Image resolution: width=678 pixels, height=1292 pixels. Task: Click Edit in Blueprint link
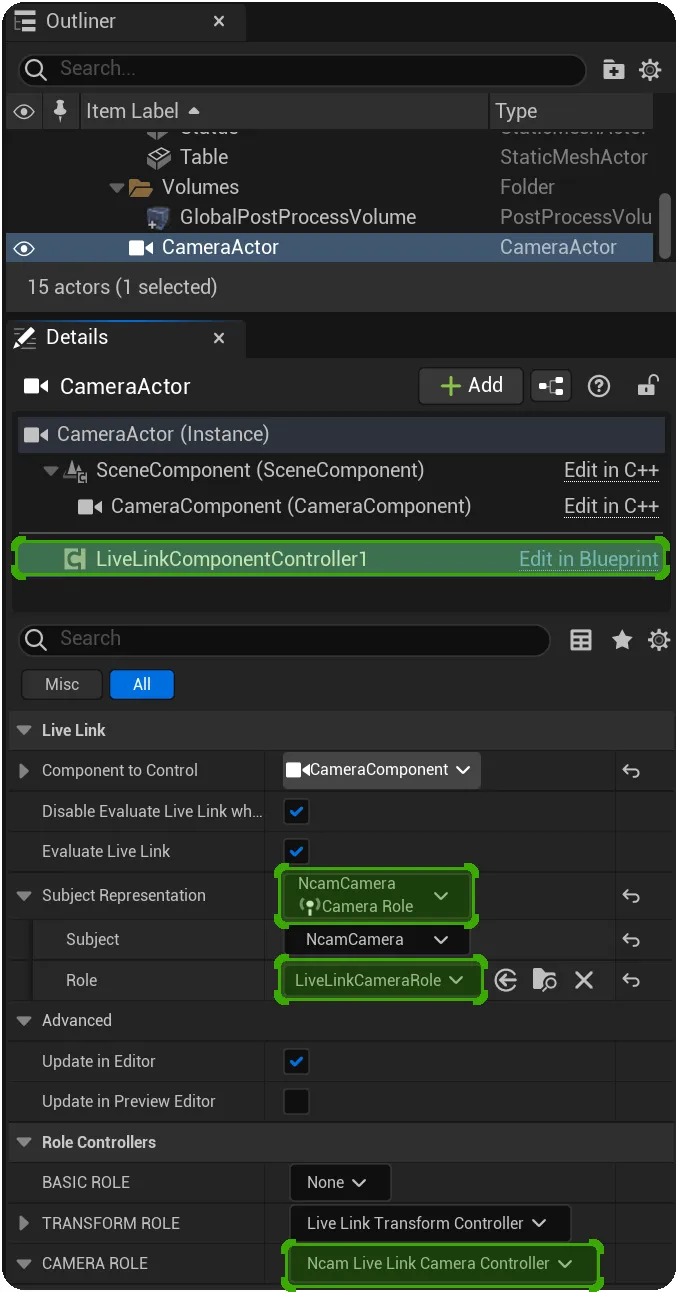point(588,559)
